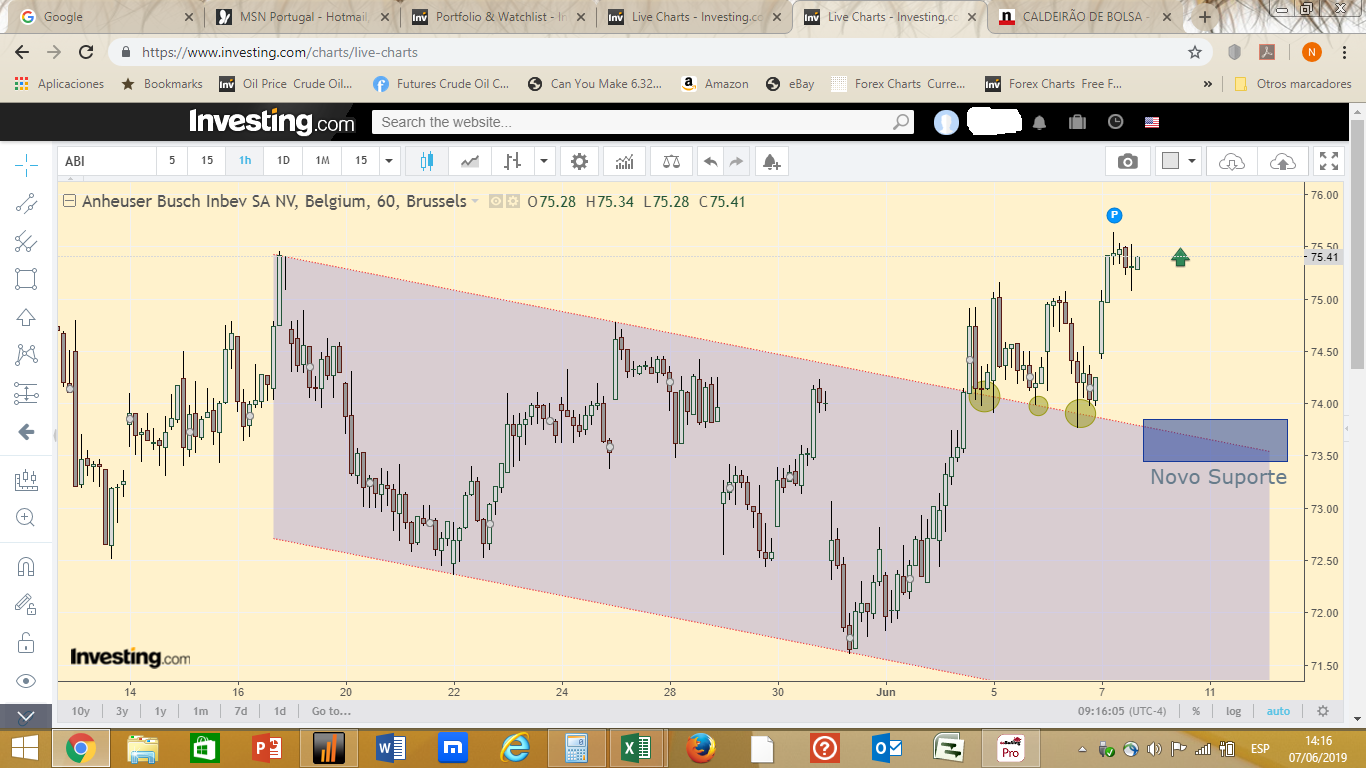The image size is (1366, 768).
Task: Set chart range to 3y
Action: click(x=122, y=711)
